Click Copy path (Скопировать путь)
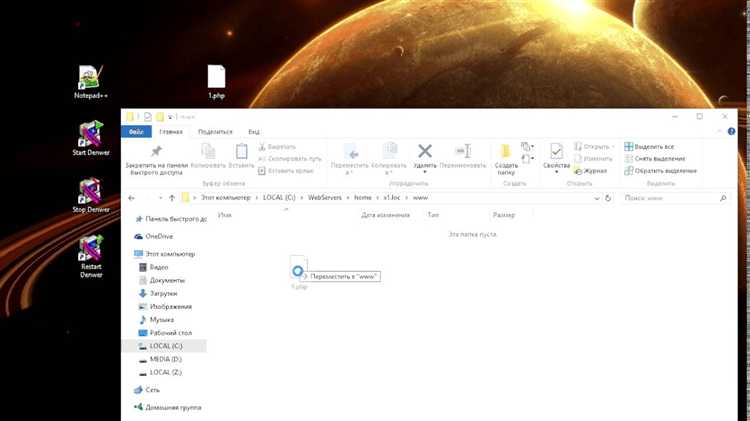The image size is (750, 421). pos(289,159)
